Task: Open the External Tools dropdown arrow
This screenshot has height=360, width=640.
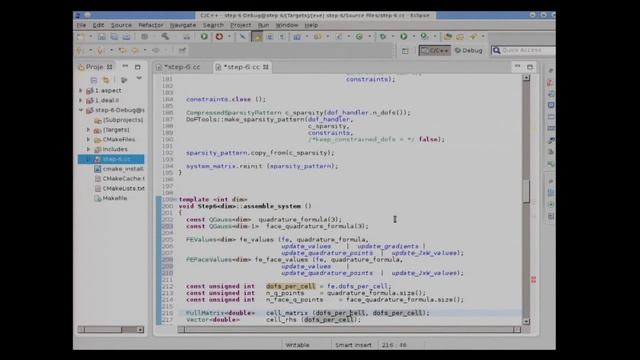Action: tap(435, 37)
